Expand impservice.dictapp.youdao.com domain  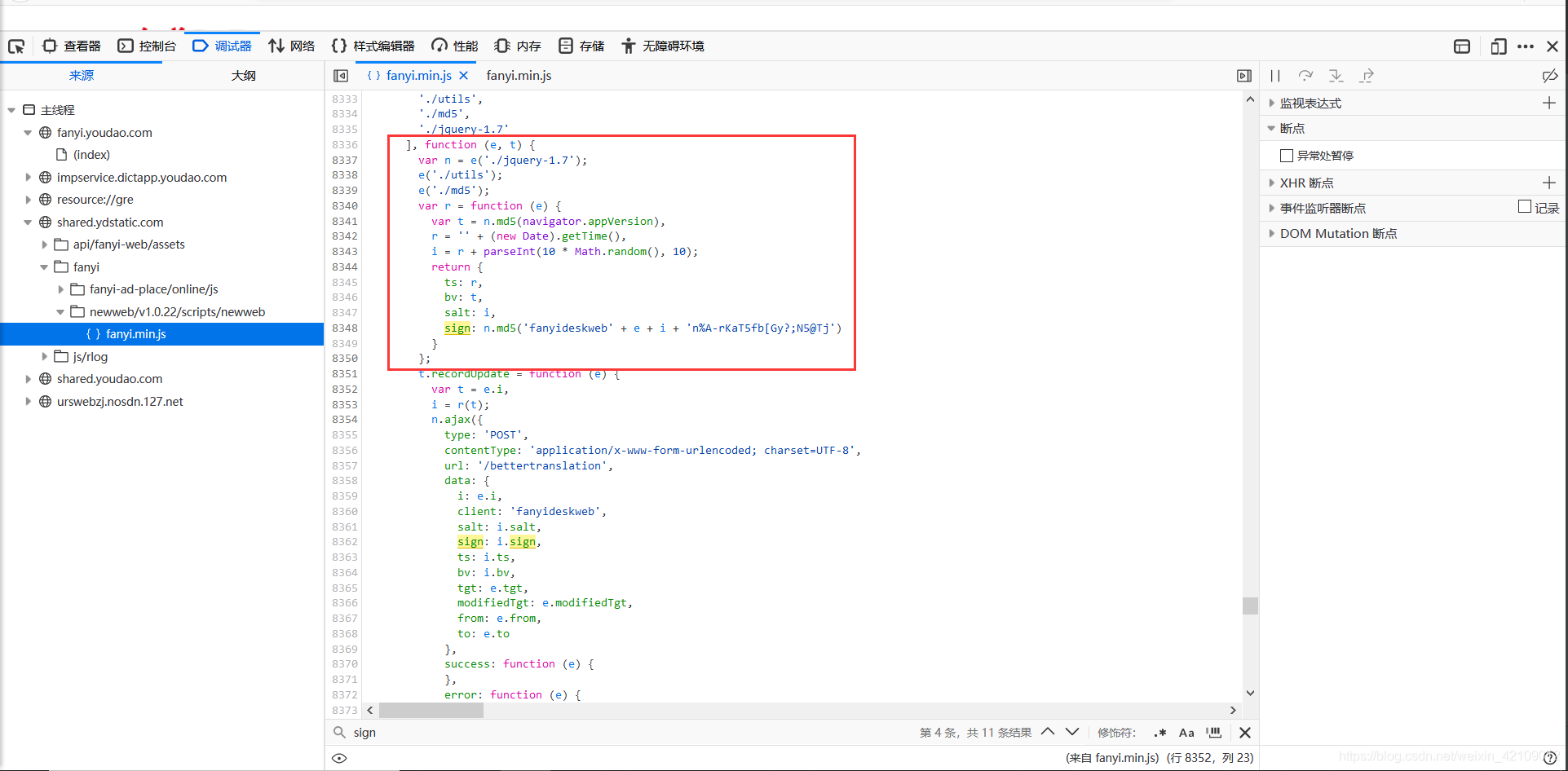(x=28, y=178)
